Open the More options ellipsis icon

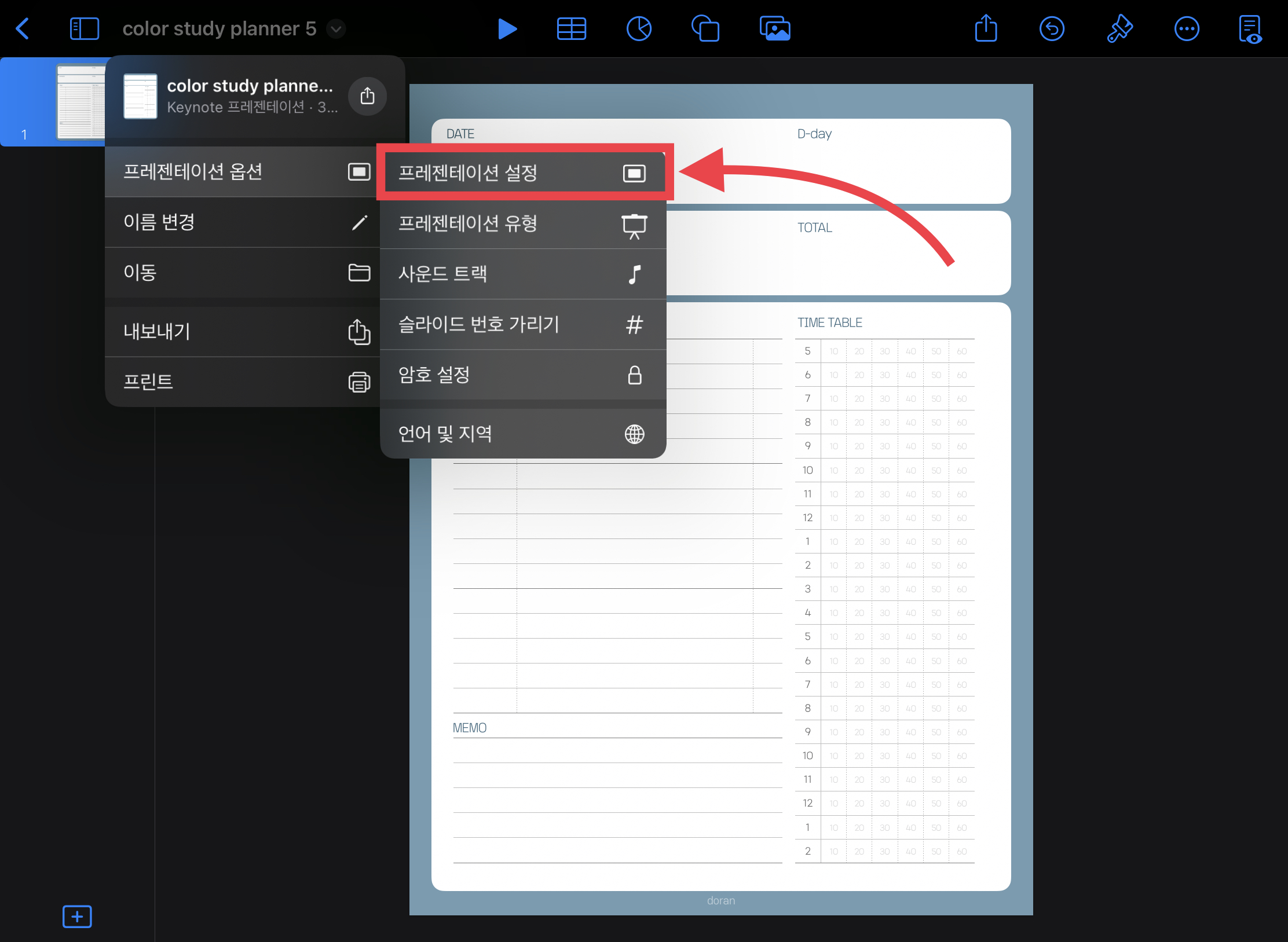1186,29
